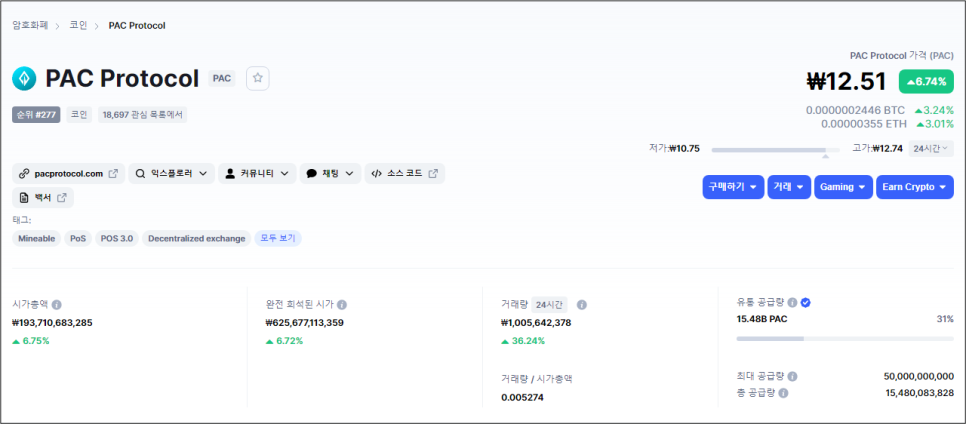
Task: Open the Gaming dropdown button
Action: [x=843, y=187]
